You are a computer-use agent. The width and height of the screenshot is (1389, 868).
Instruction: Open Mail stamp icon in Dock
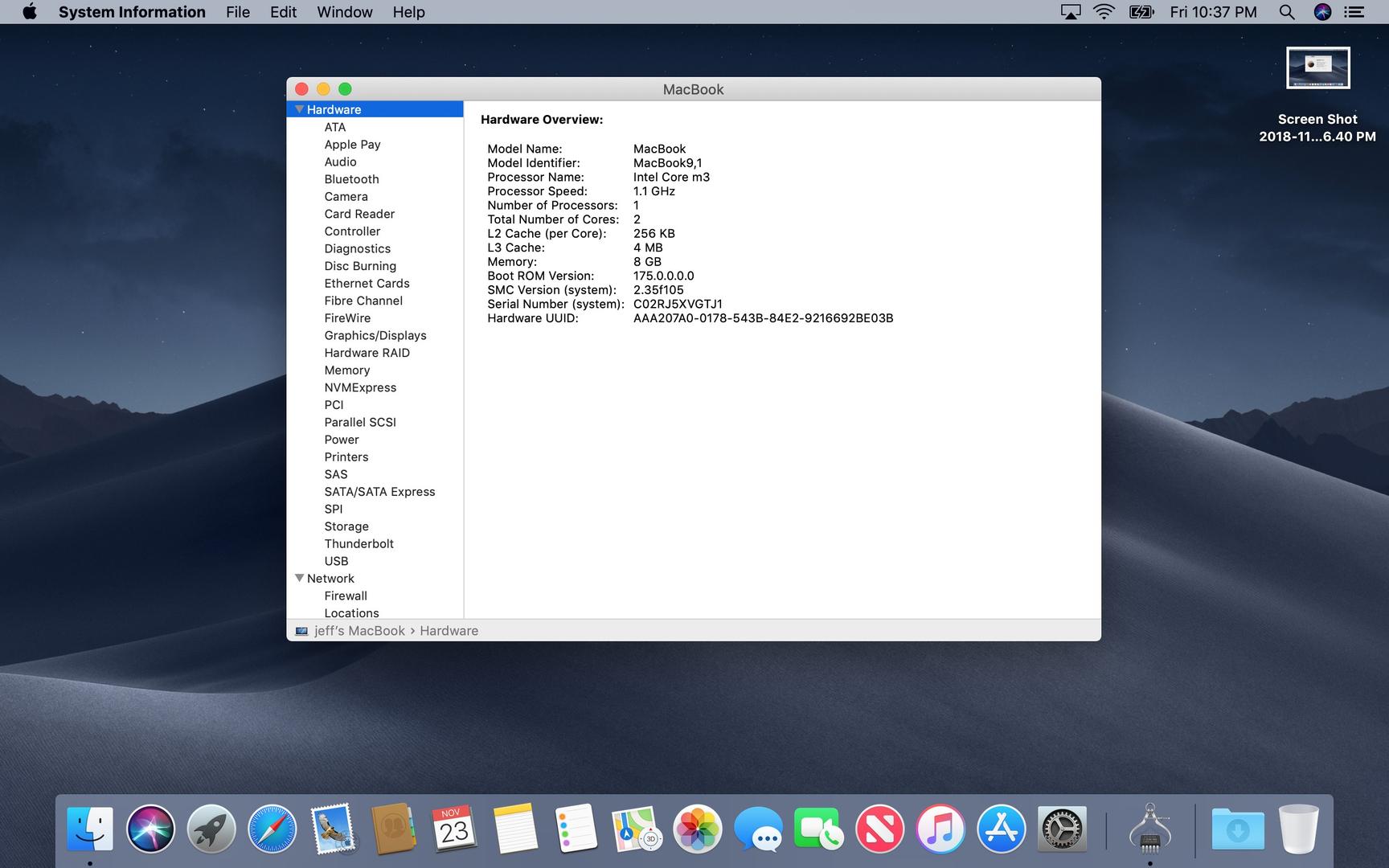333,829
